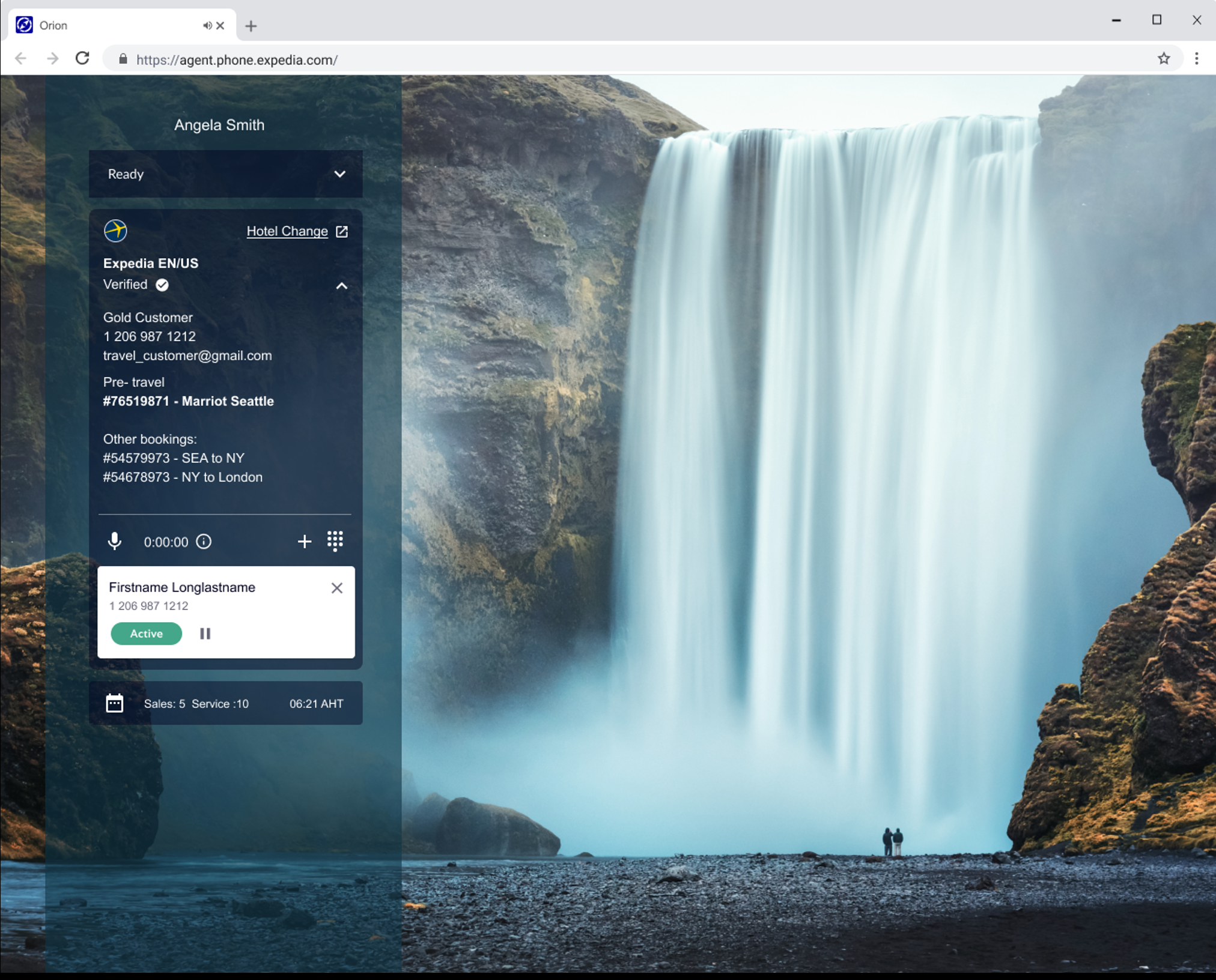
Task: Click the Pre- travel label
Action: pyautogui.click(x=133, y=382)
